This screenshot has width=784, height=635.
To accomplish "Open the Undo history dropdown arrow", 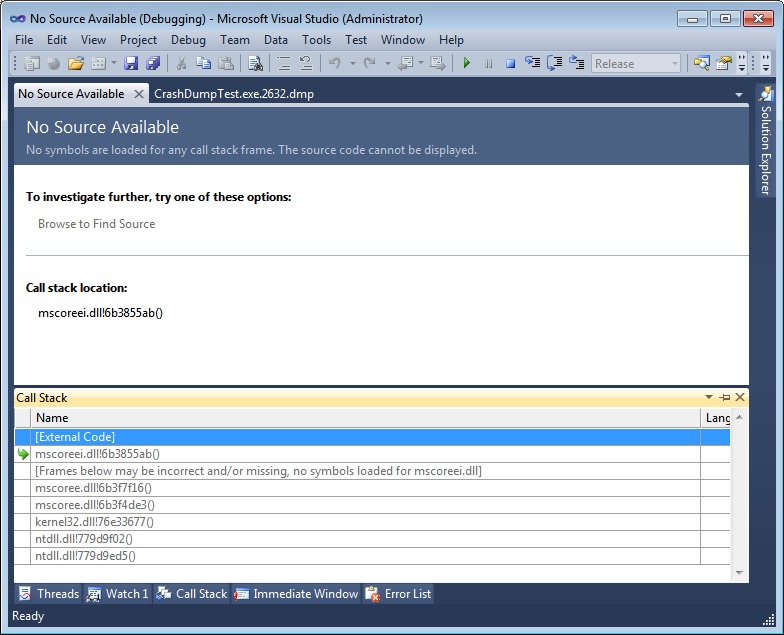I will (352, 64).
